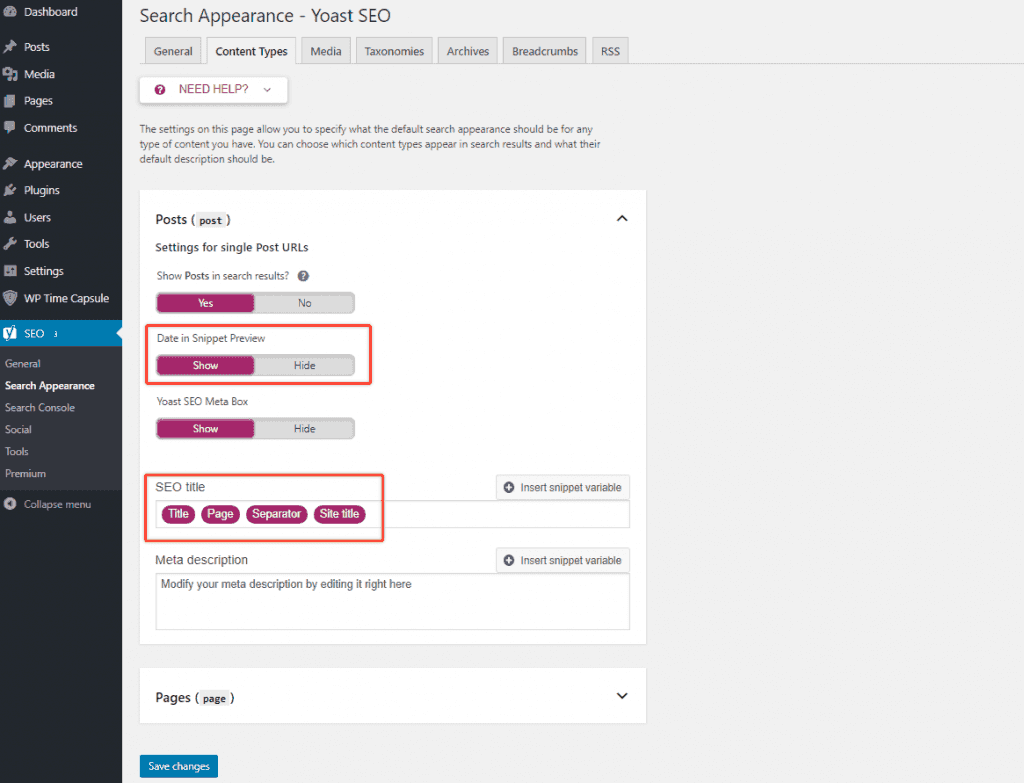The image size is (1024, 783).
Task: Open the Breadcrumbs tab
Action: pyautogui.click(x=545, y=52)
